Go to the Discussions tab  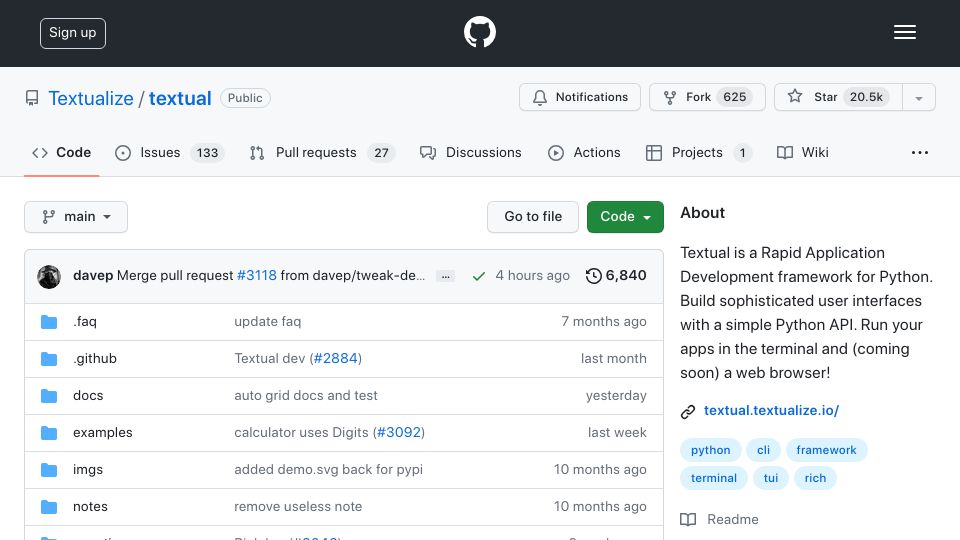pos(470,152)
